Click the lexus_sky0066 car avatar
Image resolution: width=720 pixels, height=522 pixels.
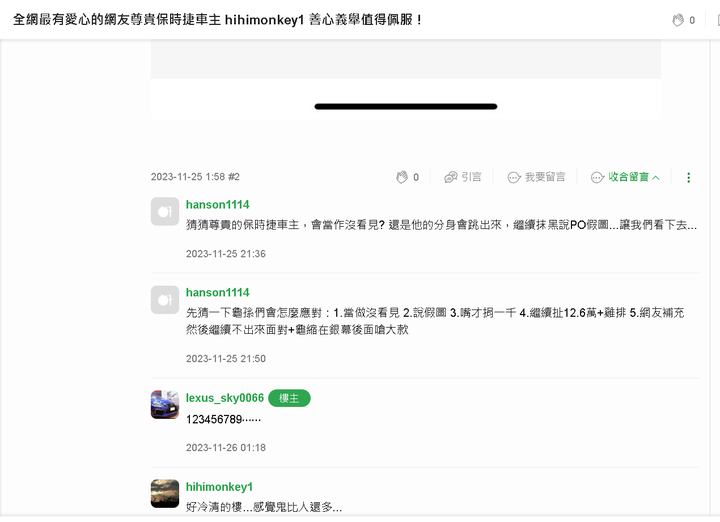tap(165, 405)
